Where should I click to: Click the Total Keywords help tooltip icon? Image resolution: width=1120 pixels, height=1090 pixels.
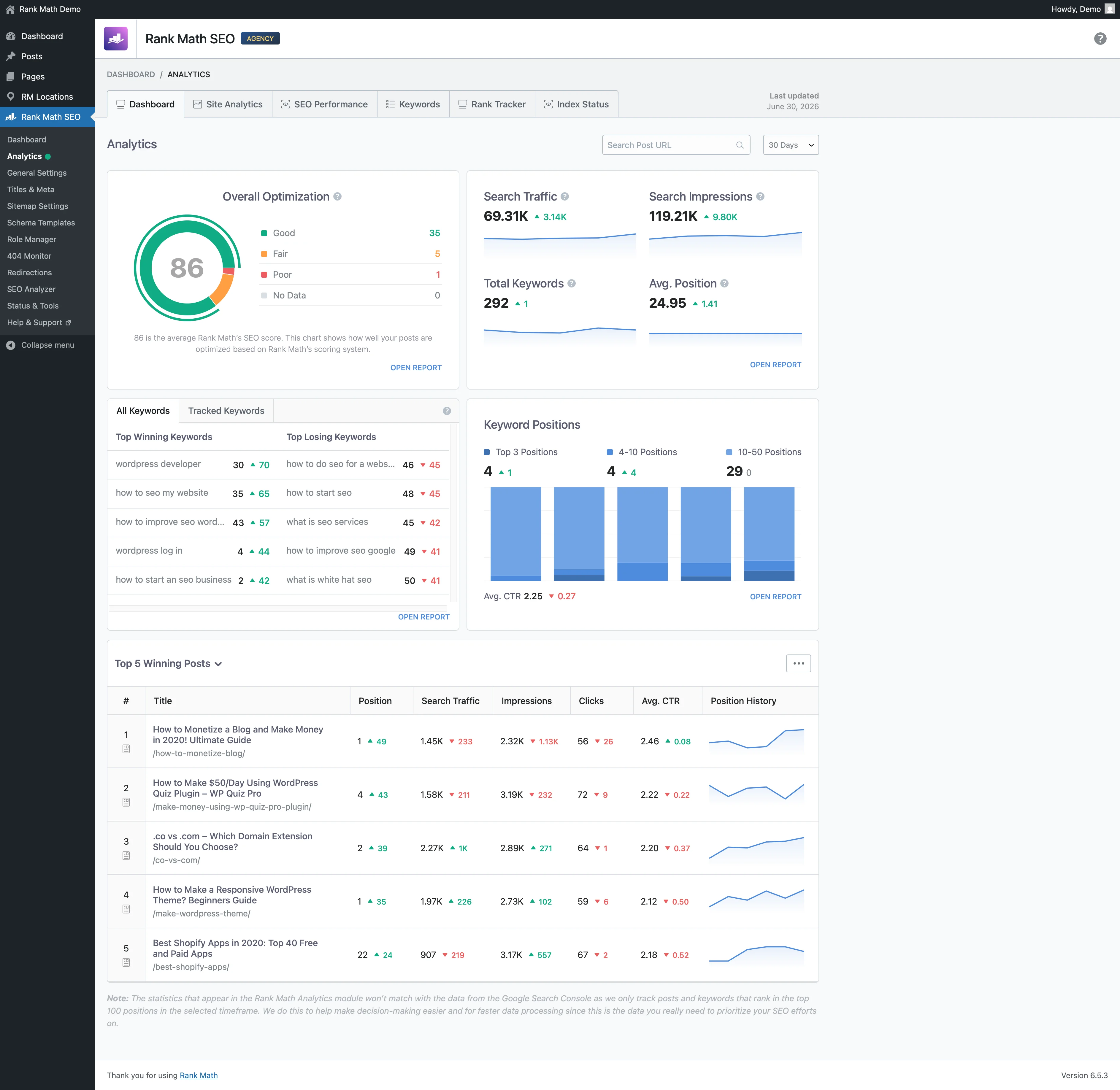tap(572, 283)
